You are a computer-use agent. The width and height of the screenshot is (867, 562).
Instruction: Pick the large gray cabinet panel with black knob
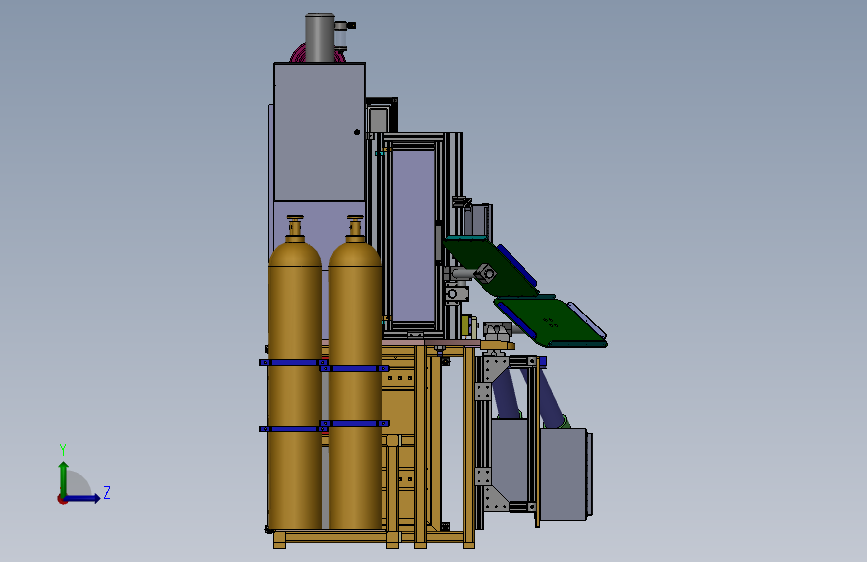(x=319, y=132)
